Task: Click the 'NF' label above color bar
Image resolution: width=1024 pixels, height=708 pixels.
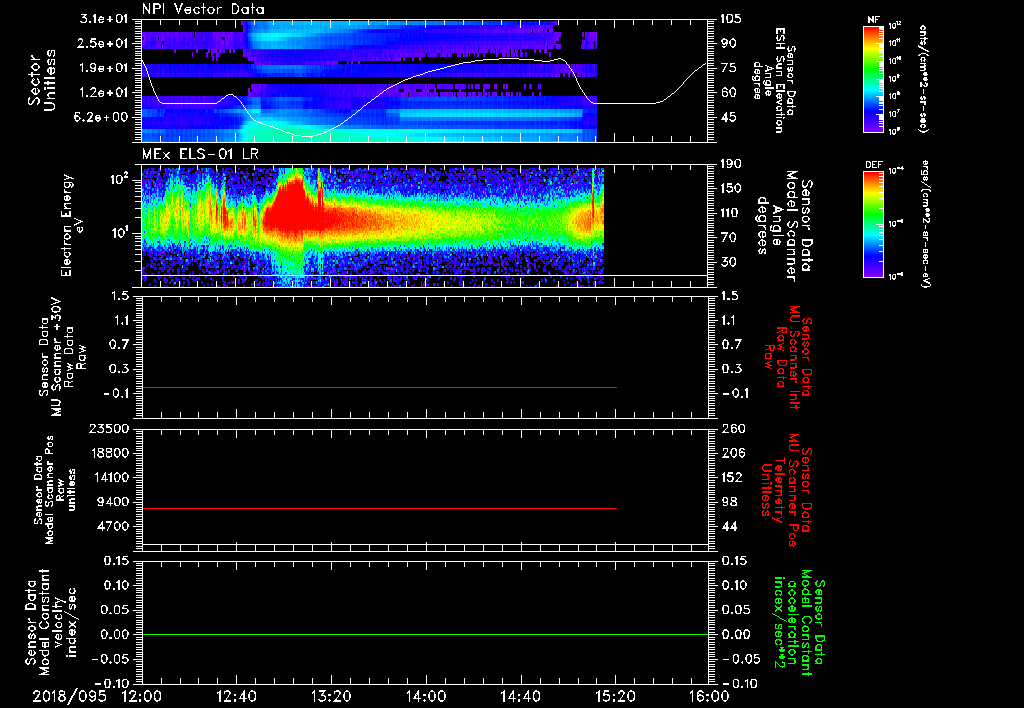Action: [874, 20]
